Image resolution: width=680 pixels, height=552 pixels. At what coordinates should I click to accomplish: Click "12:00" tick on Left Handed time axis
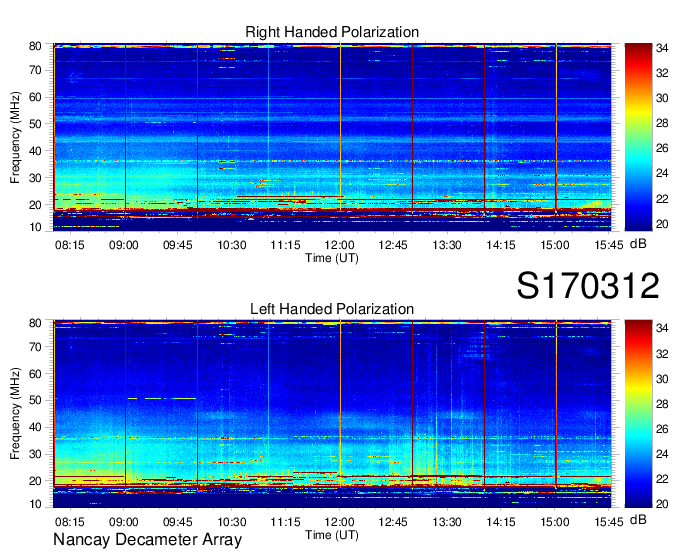[x=339, y=522]
